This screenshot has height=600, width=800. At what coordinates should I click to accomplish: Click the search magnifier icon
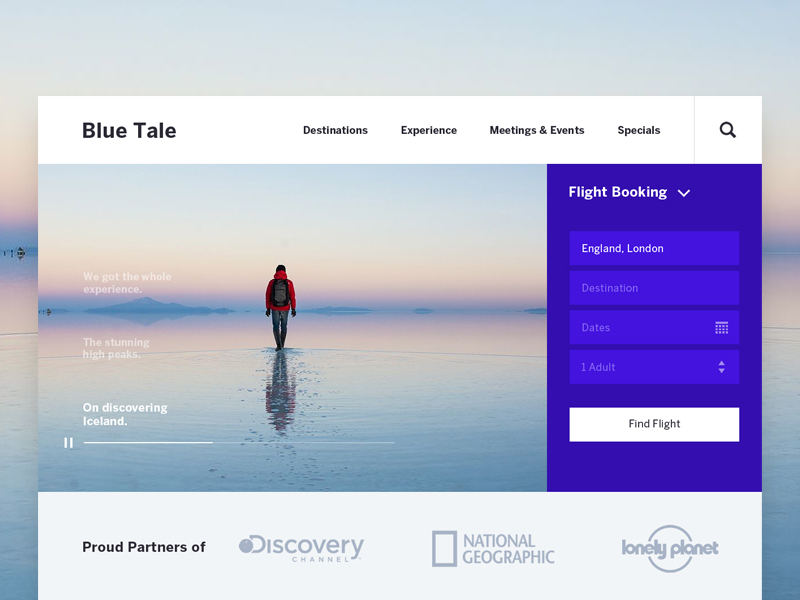(728, 130)
